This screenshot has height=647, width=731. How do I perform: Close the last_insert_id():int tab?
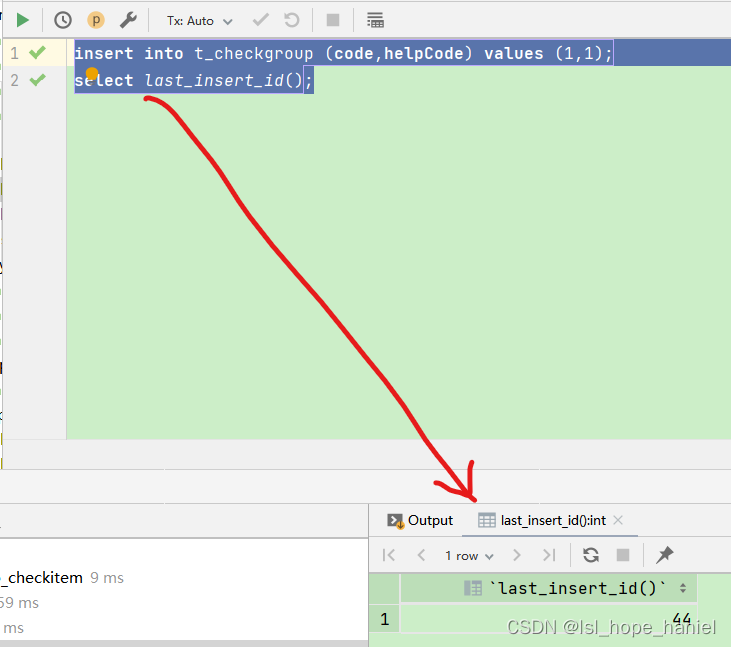point(618,520)
